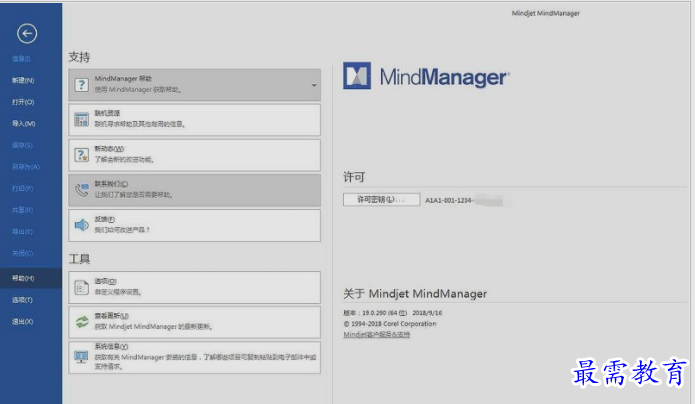Click the 2018/9/16 build date text

pyautogui.click(x=427, y=313)
